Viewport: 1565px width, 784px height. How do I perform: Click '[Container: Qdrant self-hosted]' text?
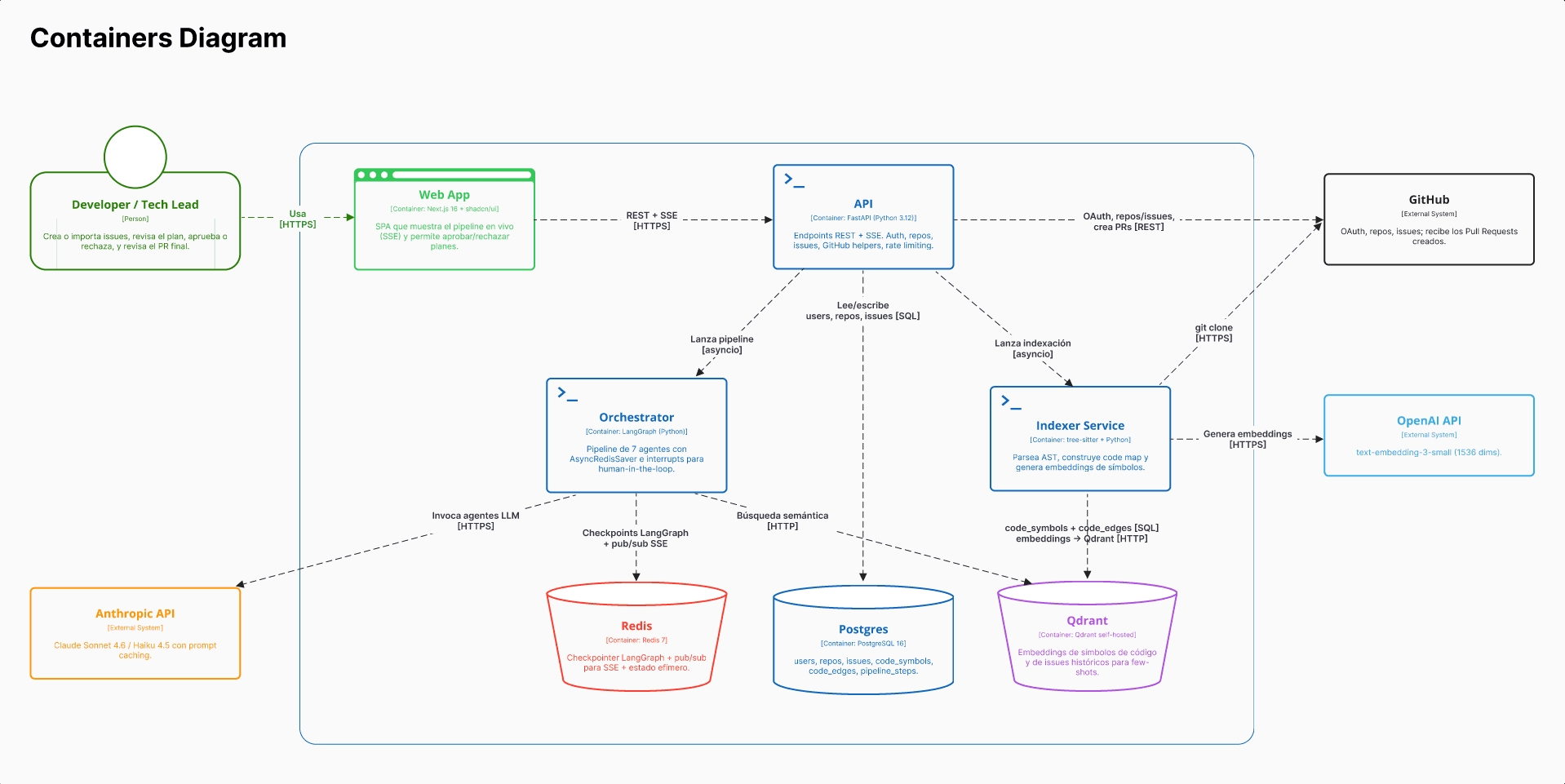tap(1087, 635)
